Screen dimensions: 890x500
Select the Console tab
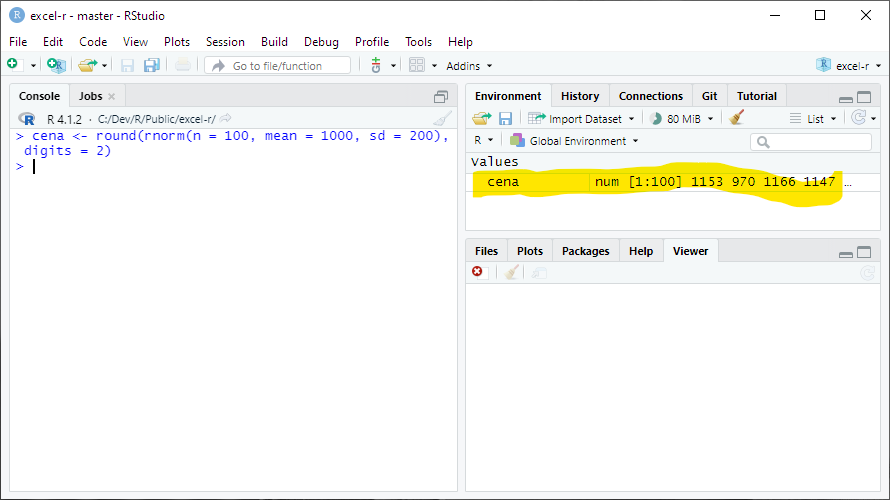pos(39,96)
